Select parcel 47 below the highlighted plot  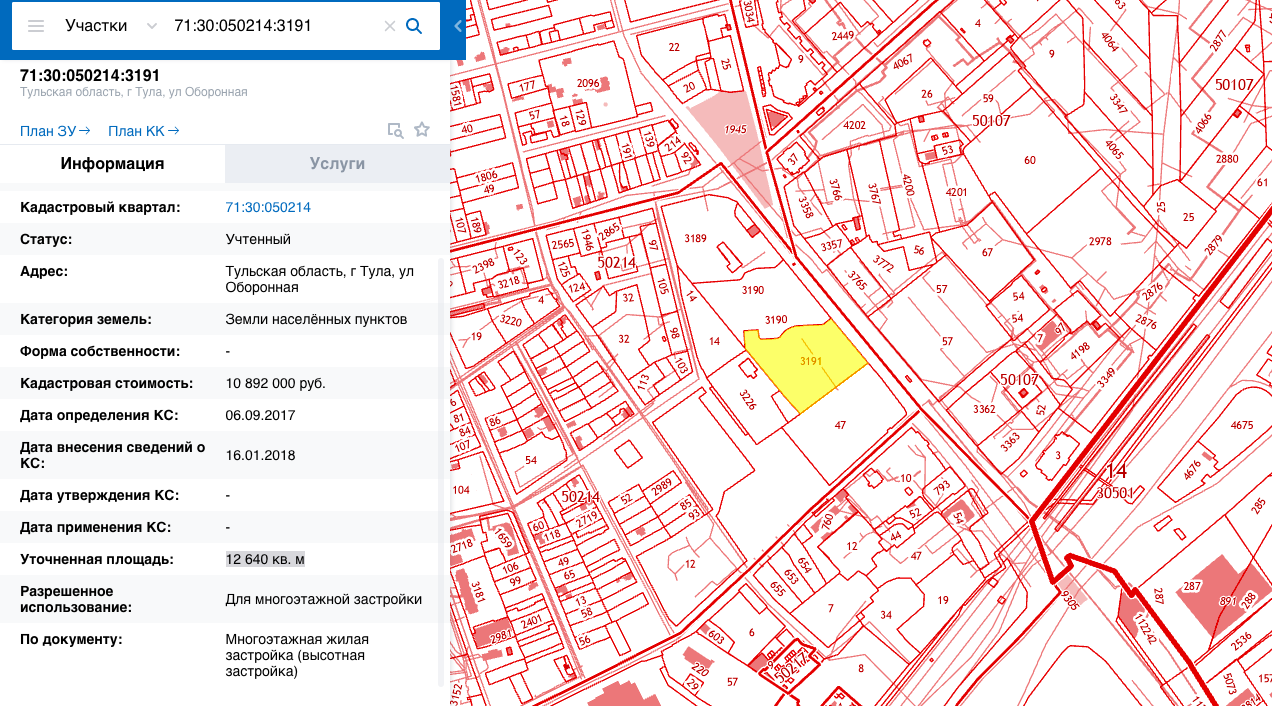pyautogui.click(x=840, y=425)
